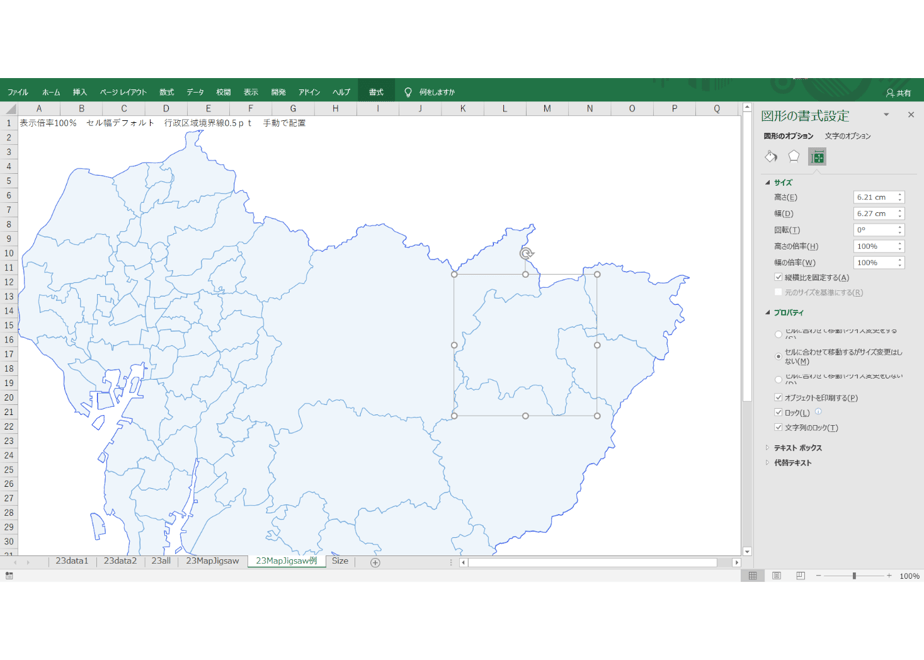Image resolution: width=924 pixels, height=660 pixels.
Task: Click the rotation handle on the selected shape
Action: pos(526,253)
